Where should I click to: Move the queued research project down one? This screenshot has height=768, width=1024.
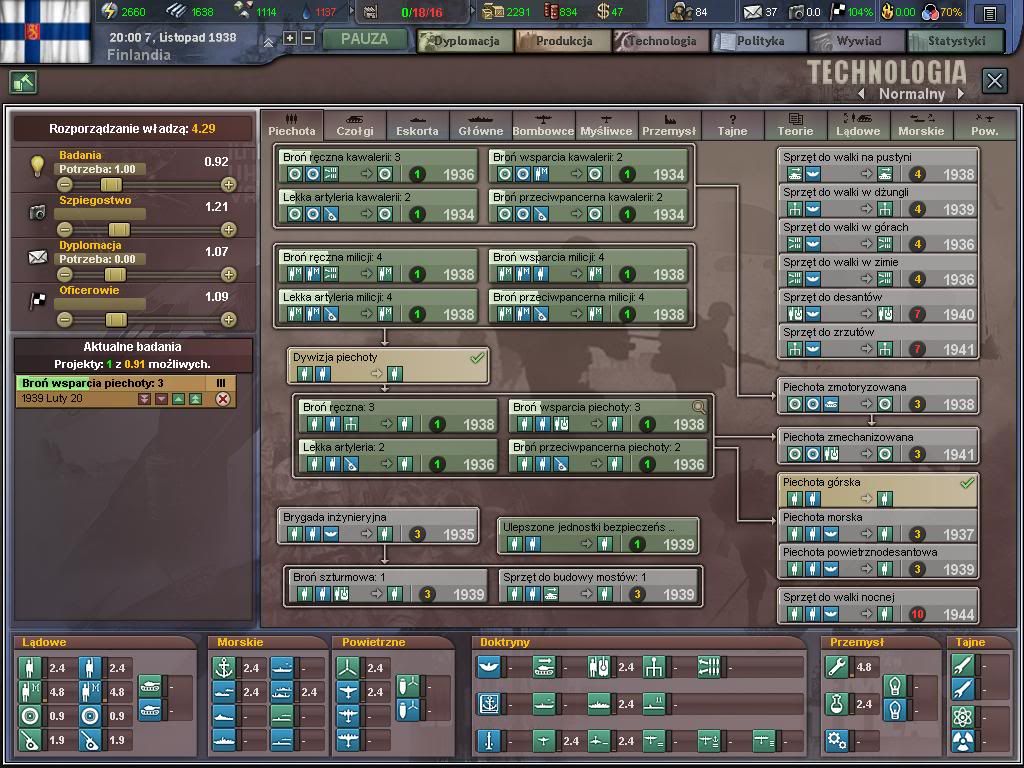tap(161, 399)
